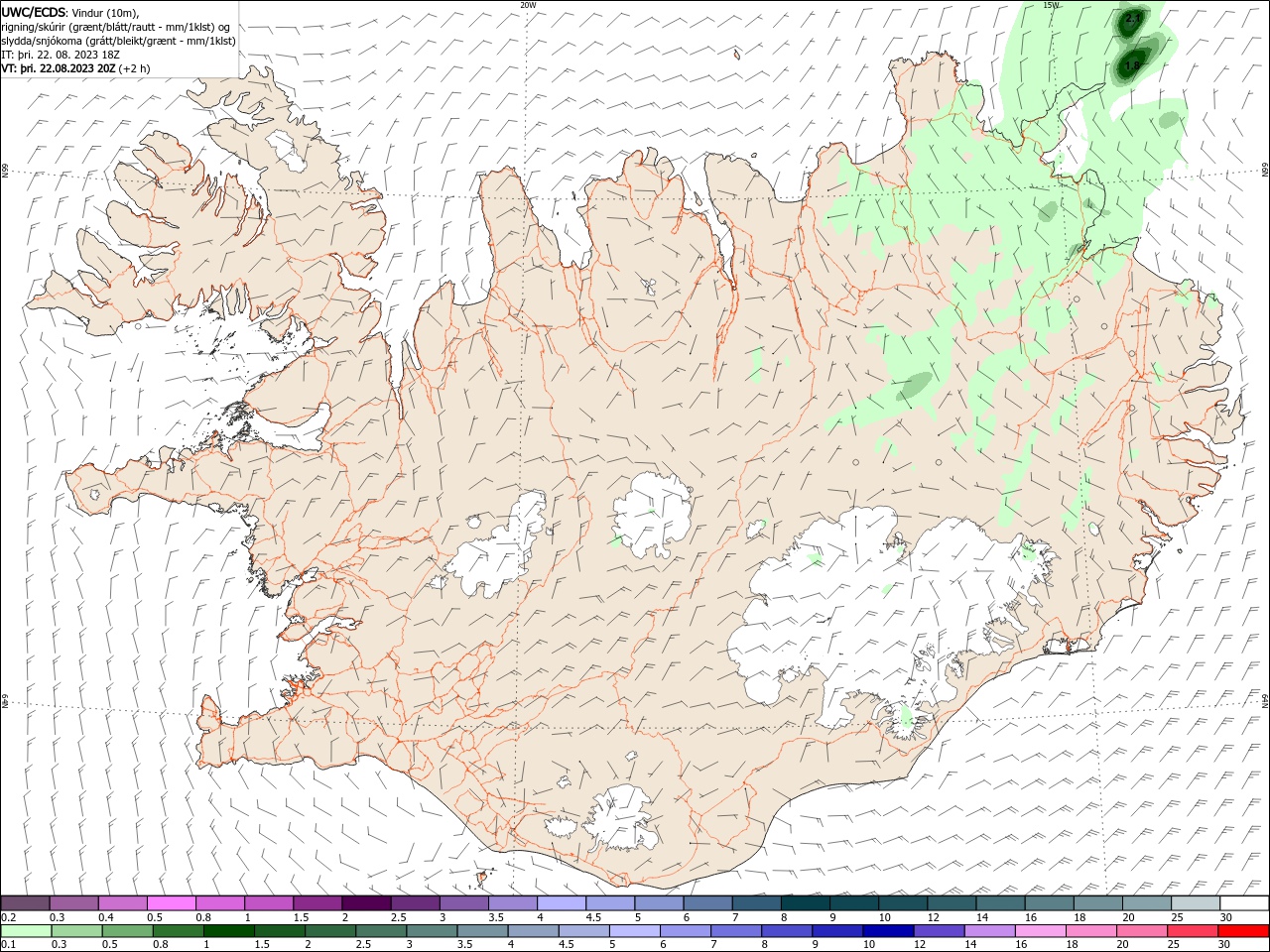Viewport: 1270px width, 952px height.
Task: Click the grayish-purple swatch at 0.2 in top row
Action: coord(26,903)
